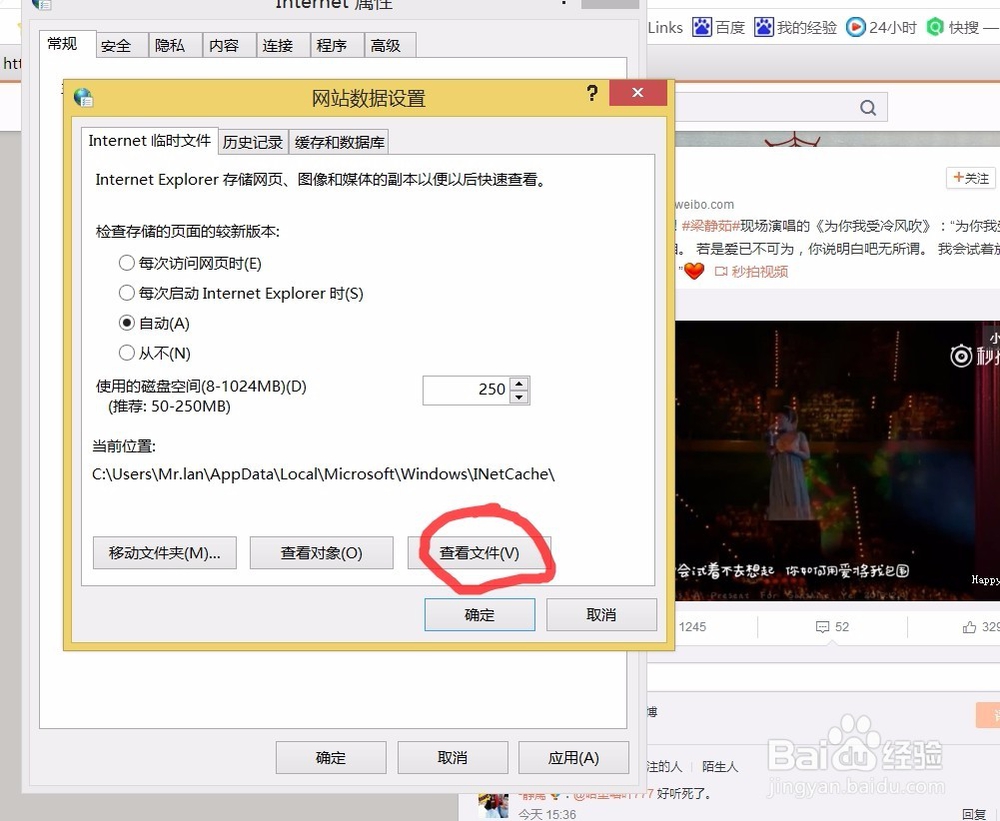The width and height of the screenshot is (1000, 821).
Task: Increase disk space value with the up stepper arrow
Action: 520,384
